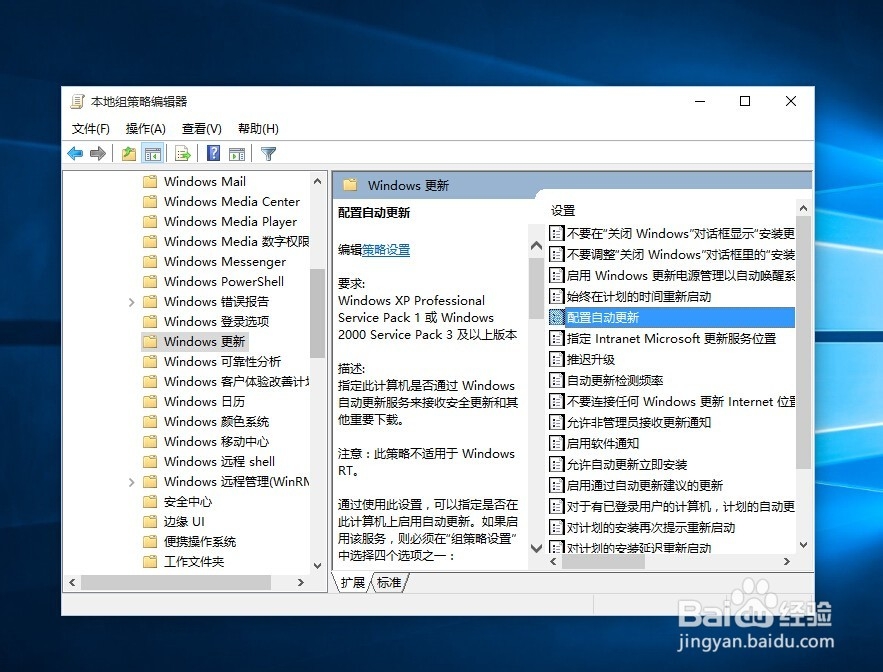Image resolution: width=883 pixels, height=672 pixels.
Task: Click the policy icon beside 允许自动更新立即安装
Action: [556, 465]
